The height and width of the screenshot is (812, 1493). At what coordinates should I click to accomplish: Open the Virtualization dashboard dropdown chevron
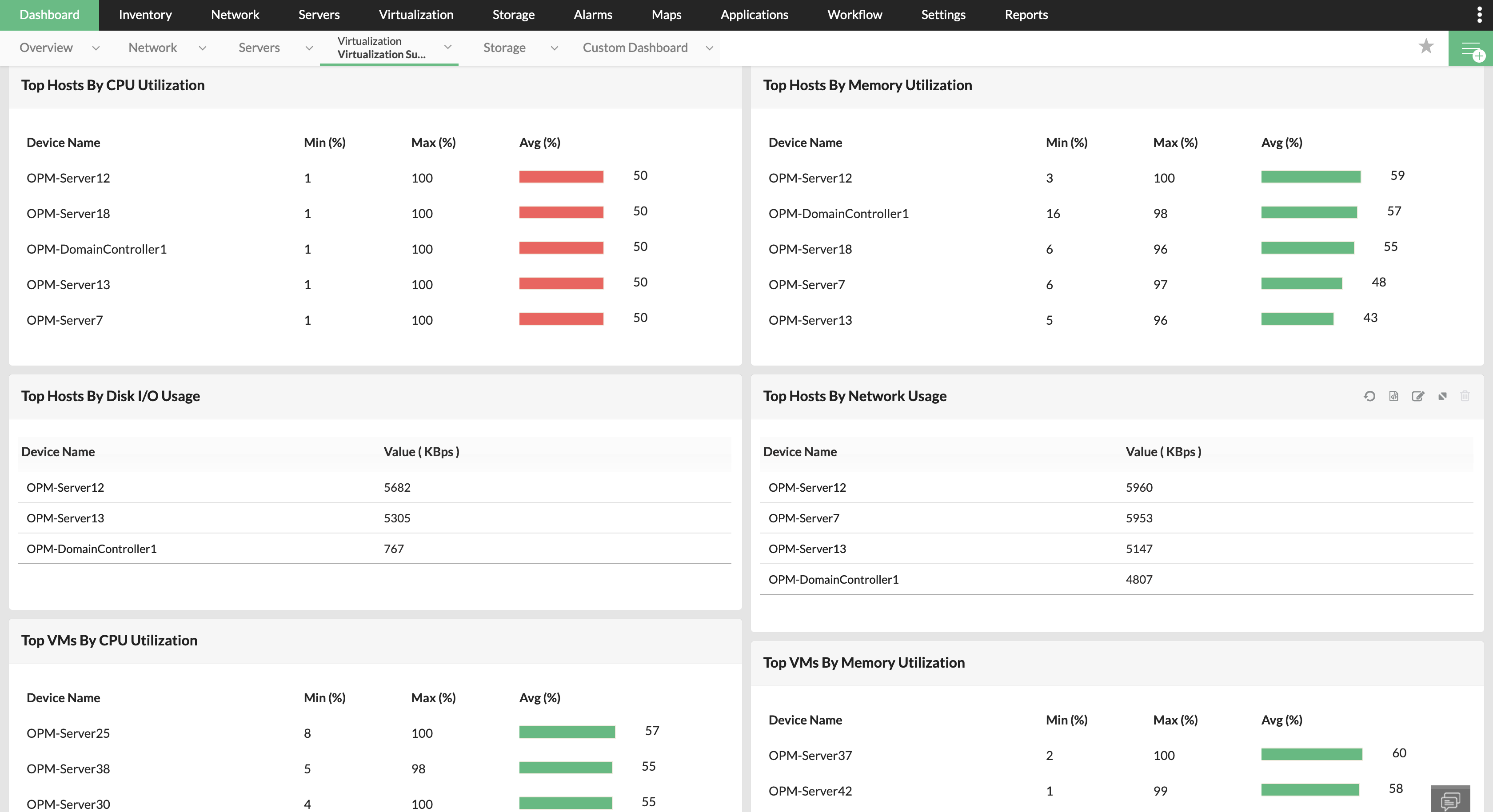[x=447, y=47]
